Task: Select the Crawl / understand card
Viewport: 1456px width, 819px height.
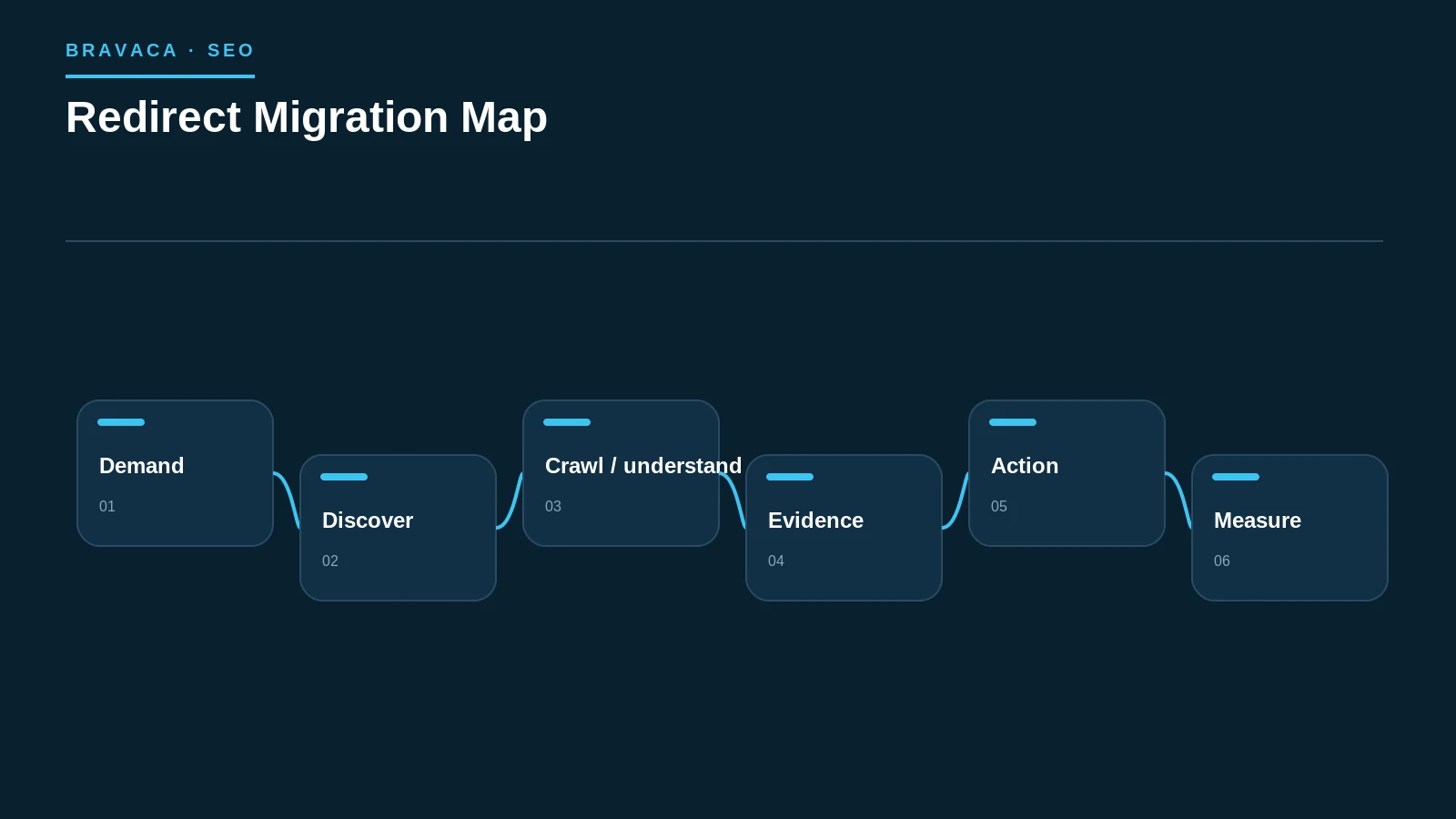Action: tap(622, 473)
